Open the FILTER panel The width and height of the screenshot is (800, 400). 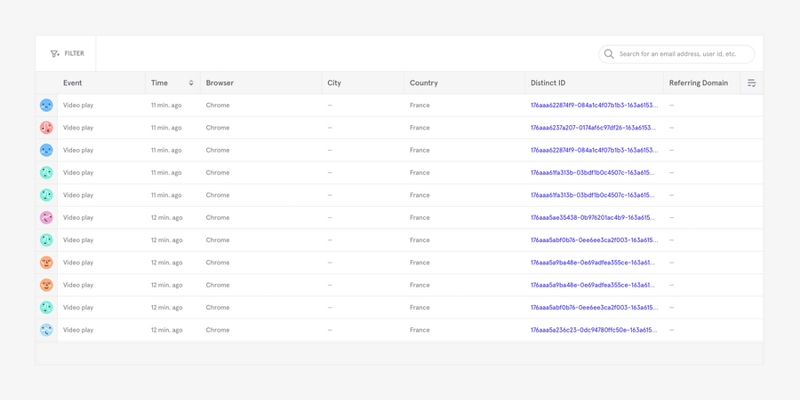click(67, 54)
